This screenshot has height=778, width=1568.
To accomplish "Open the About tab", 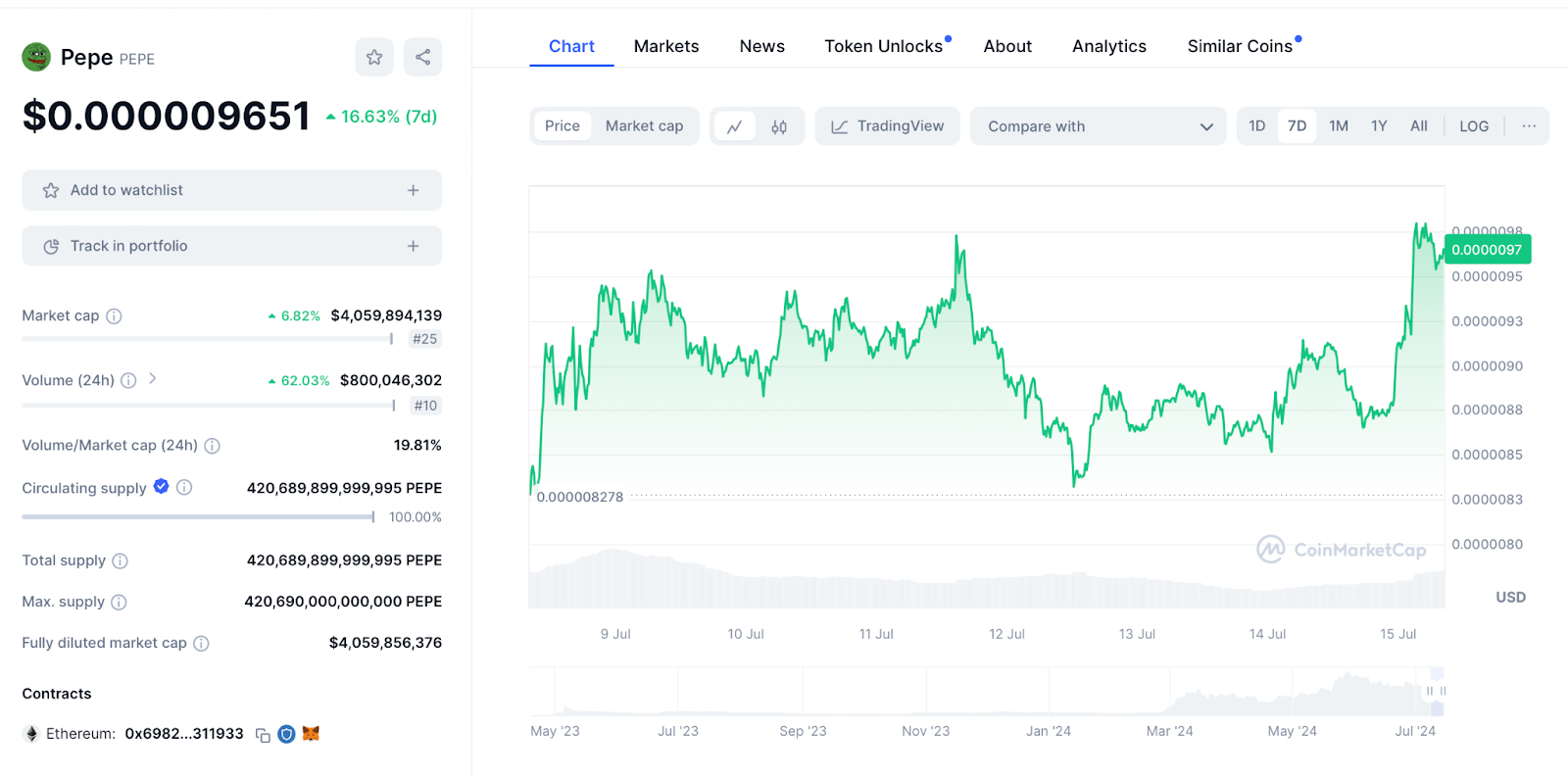I will click(x=1007, y=46).
